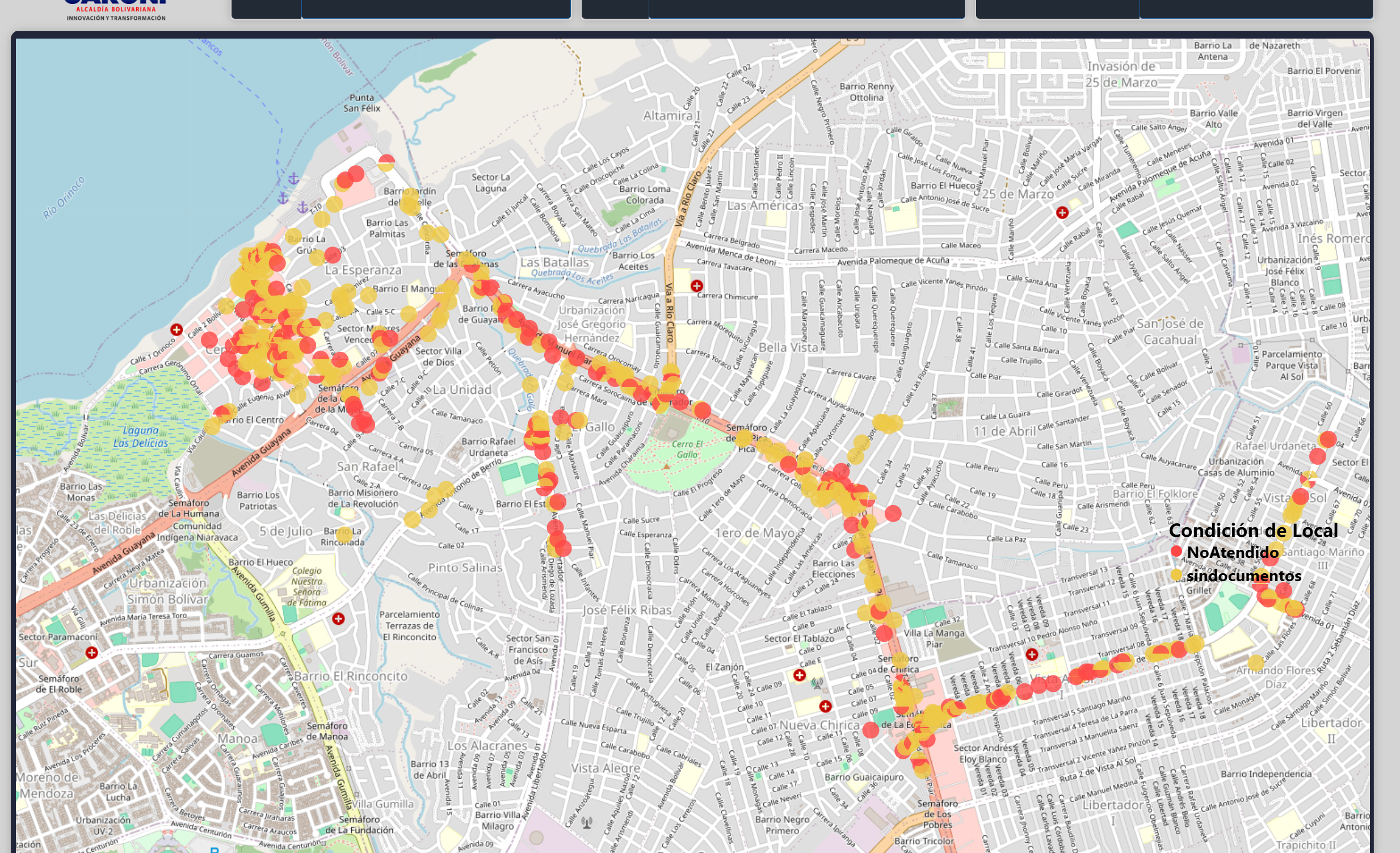Click the 'Punta San Félix' label
Screen dimensions: 1400x853
point(362,103)
